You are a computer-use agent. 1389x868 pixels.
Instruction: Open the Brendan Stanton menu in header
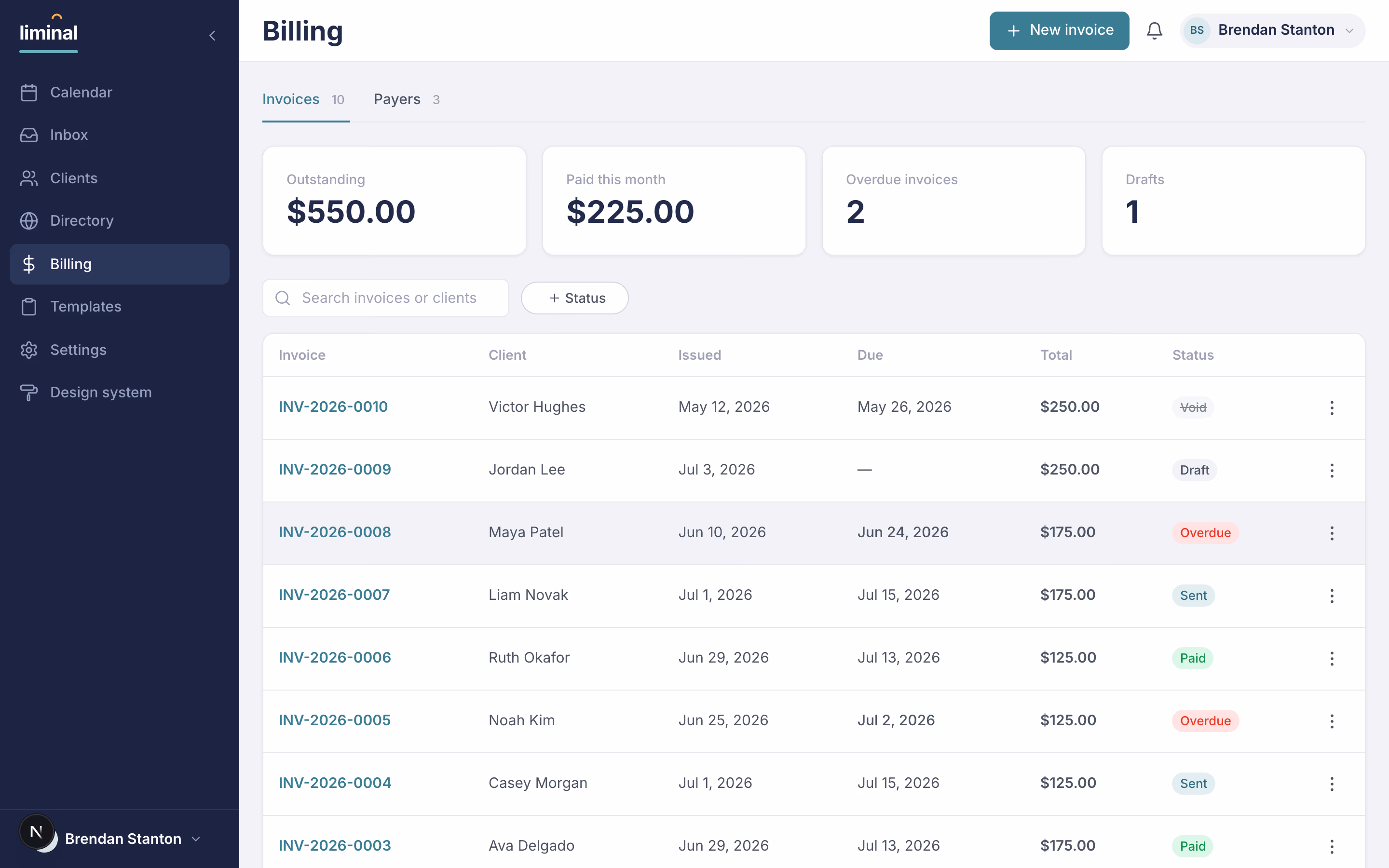pyautogui.click(x=1272, y=30)
